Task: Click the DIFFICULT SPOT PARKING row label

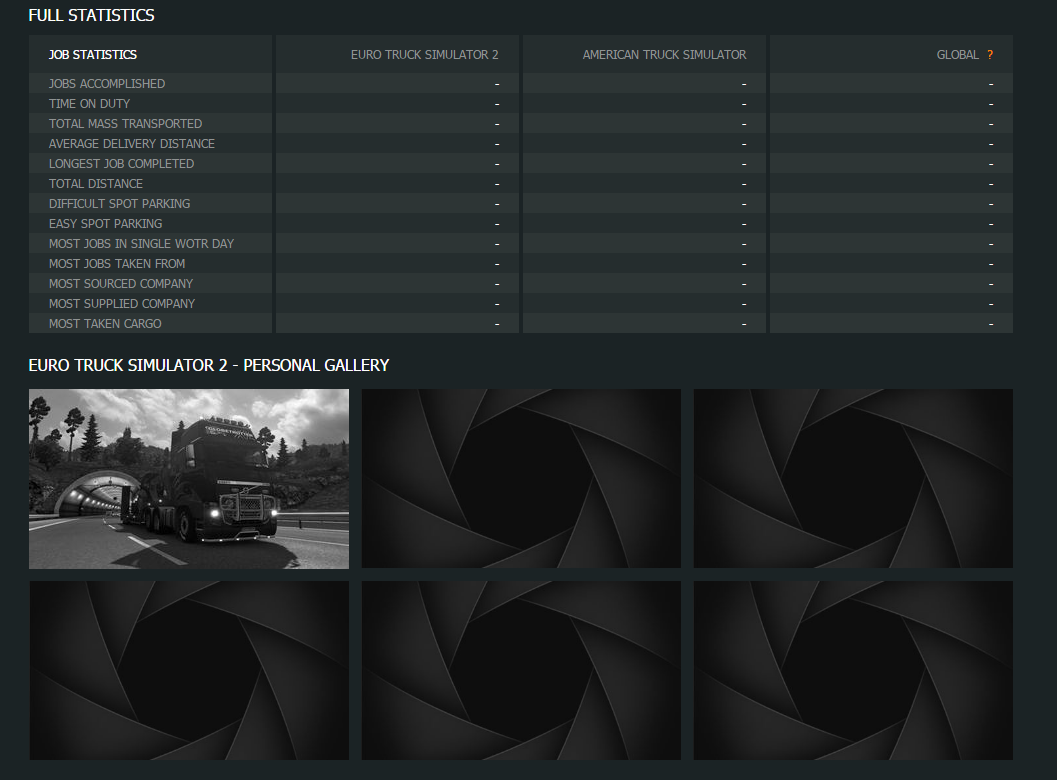Action: click(119, 204)
